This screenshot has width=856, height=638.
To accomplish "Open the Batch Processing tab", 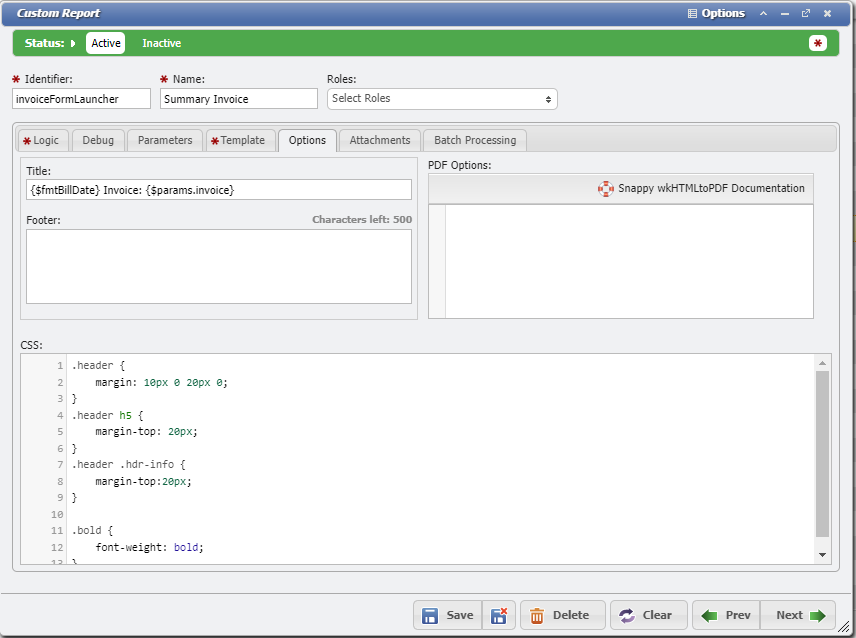I will [x=475, y=140].
